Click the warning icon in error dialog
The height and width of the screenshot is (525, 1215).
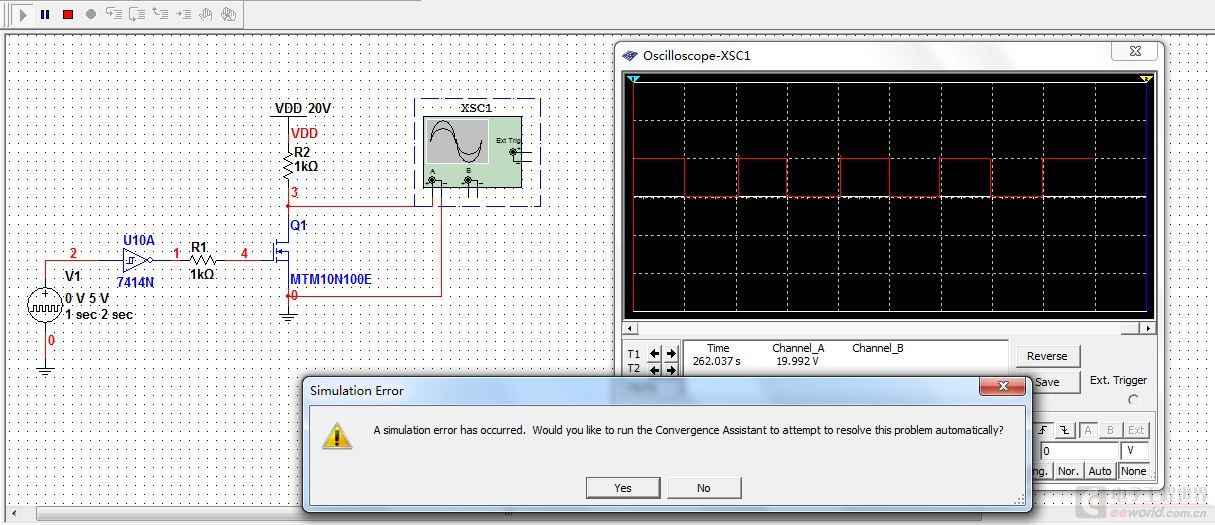tap(337, 435)
